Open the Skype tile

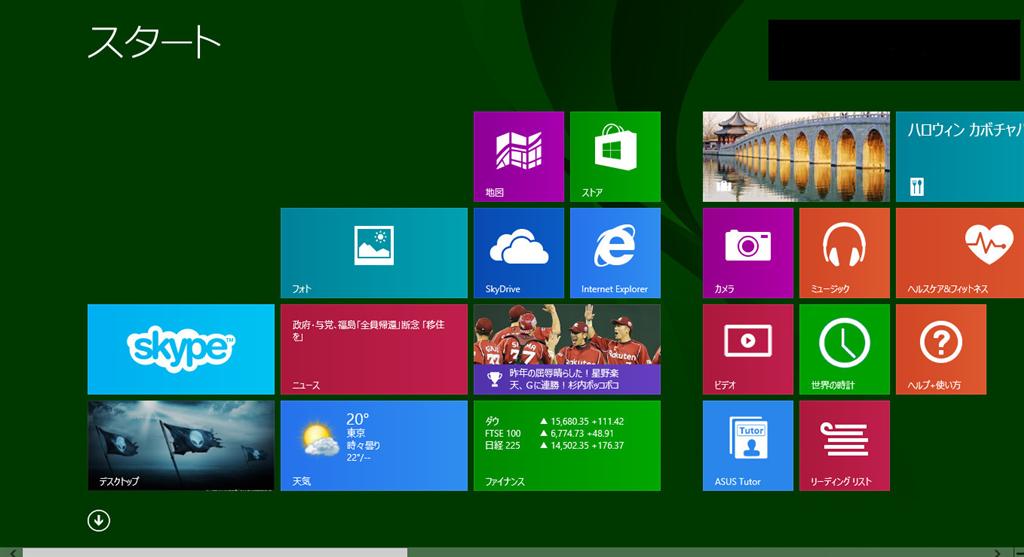coord(181,349)
